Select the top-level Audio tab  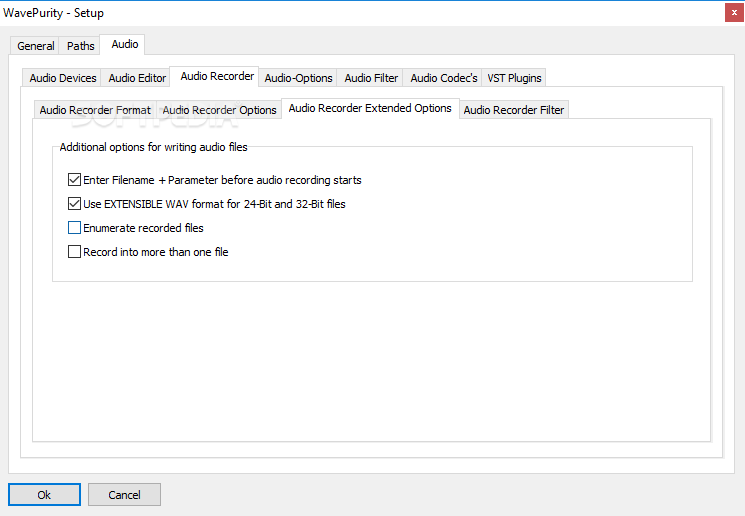(124, 45)
